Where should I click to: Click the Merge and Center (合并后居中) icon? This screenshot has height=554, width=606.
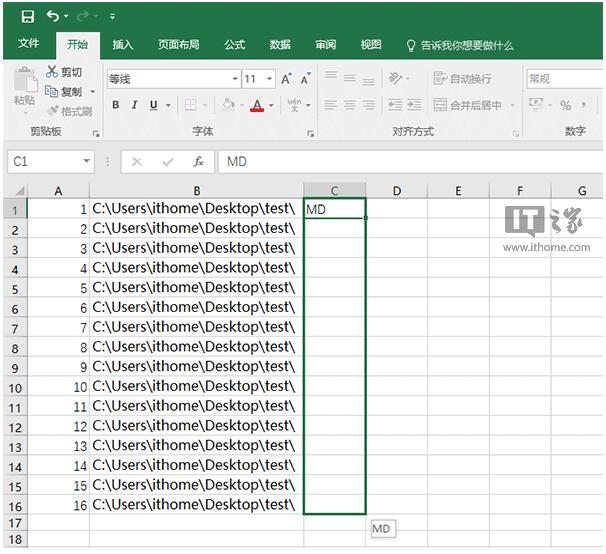(x=441, y=105)
